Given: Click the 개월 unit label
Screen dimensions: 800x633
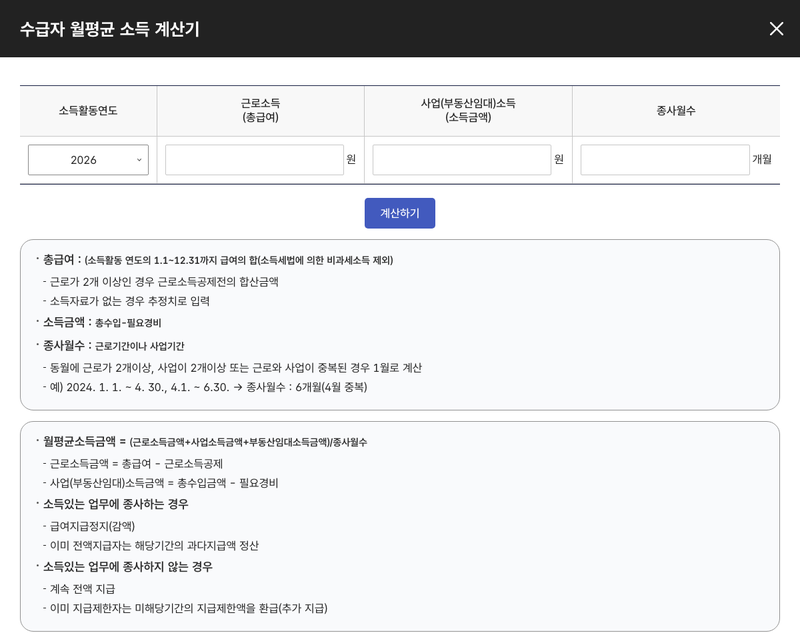Looking at the screenshot, I should 762,159.
